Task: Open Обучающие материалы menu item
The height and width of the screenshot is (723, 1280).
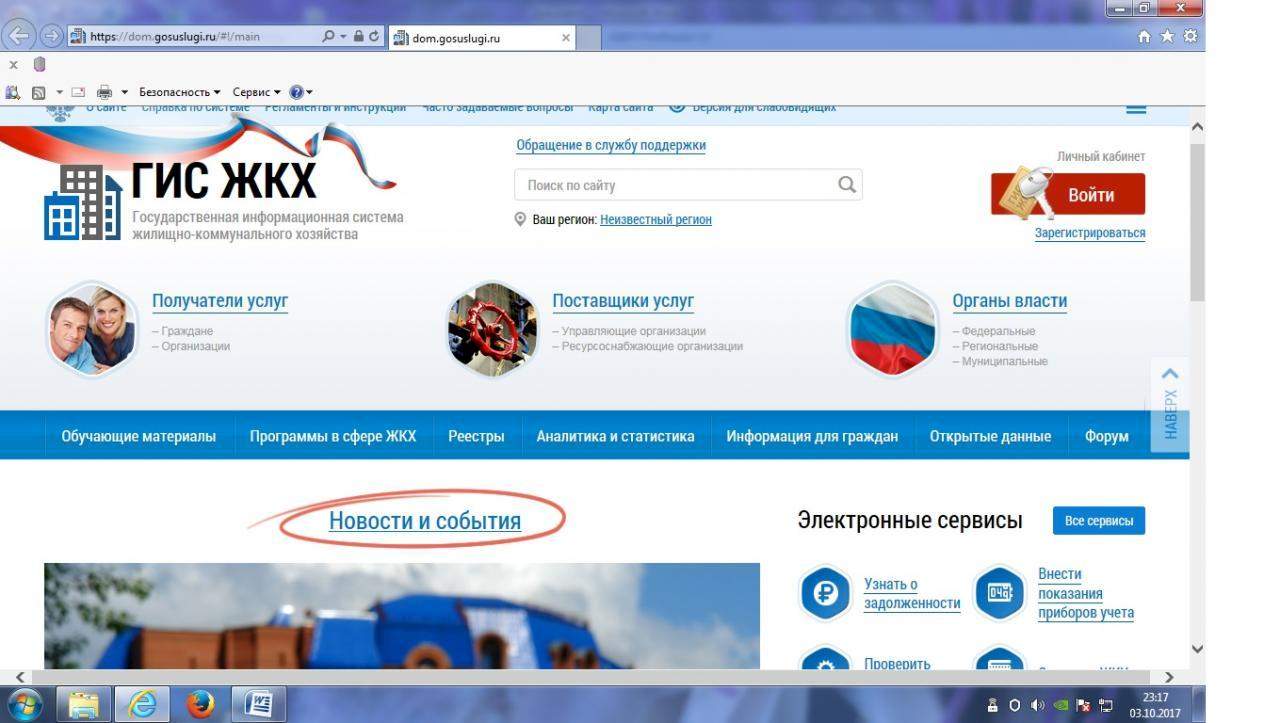Action: click(139, 436)
